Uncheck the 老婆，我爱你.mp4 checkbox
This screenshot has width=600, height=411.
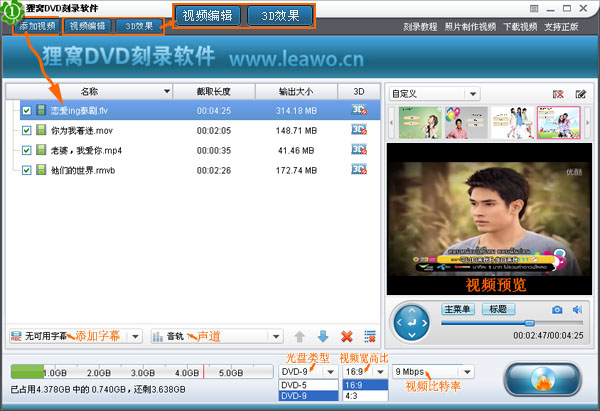[x=26, y=150]
